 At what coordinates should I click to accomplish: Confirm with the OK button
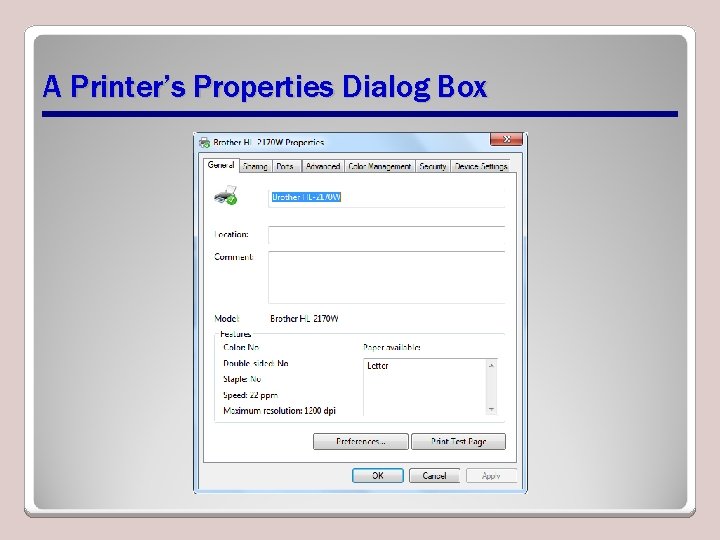click(x=377, y=476)
